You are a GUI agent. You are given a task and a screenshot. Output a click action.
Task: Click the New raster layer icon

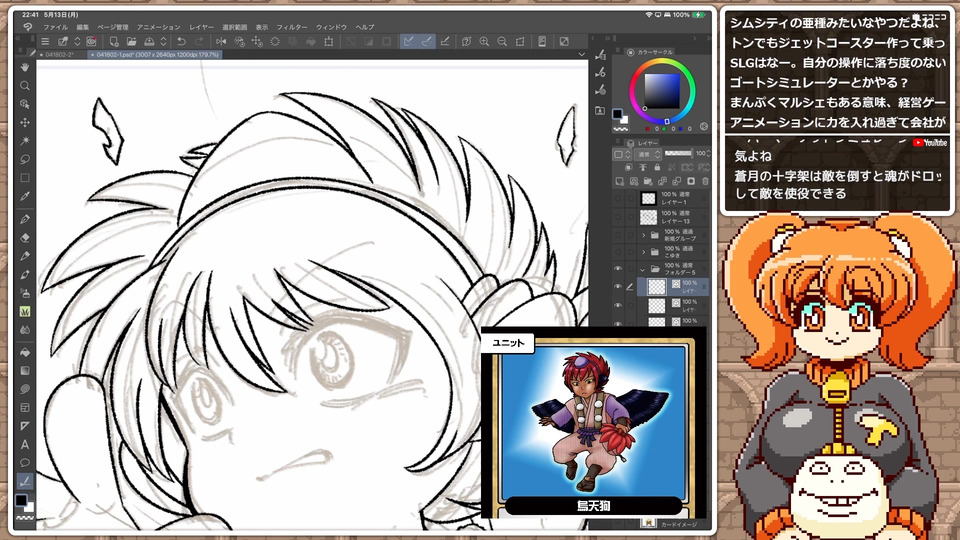[620, 181]
